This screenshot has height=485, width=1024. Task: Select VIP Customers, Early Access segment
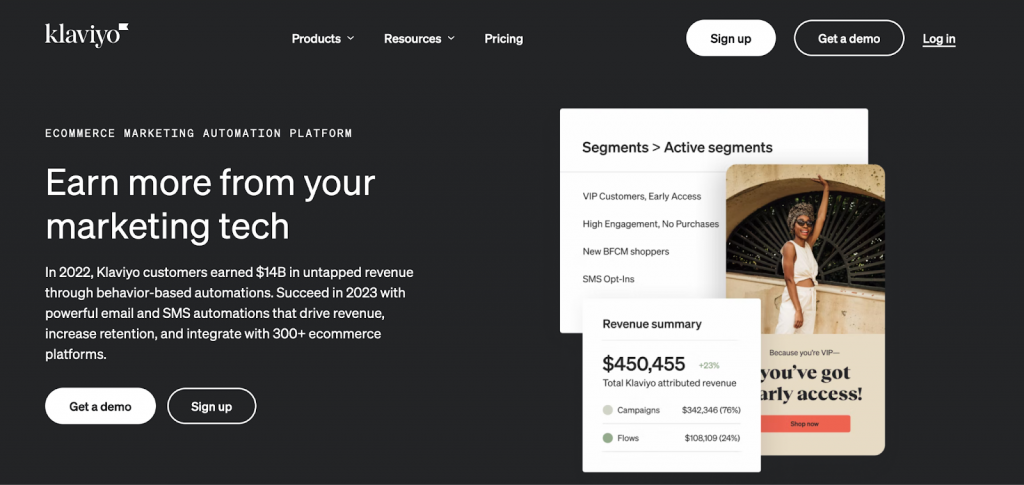pyautogui.click(x=641, y=196)
